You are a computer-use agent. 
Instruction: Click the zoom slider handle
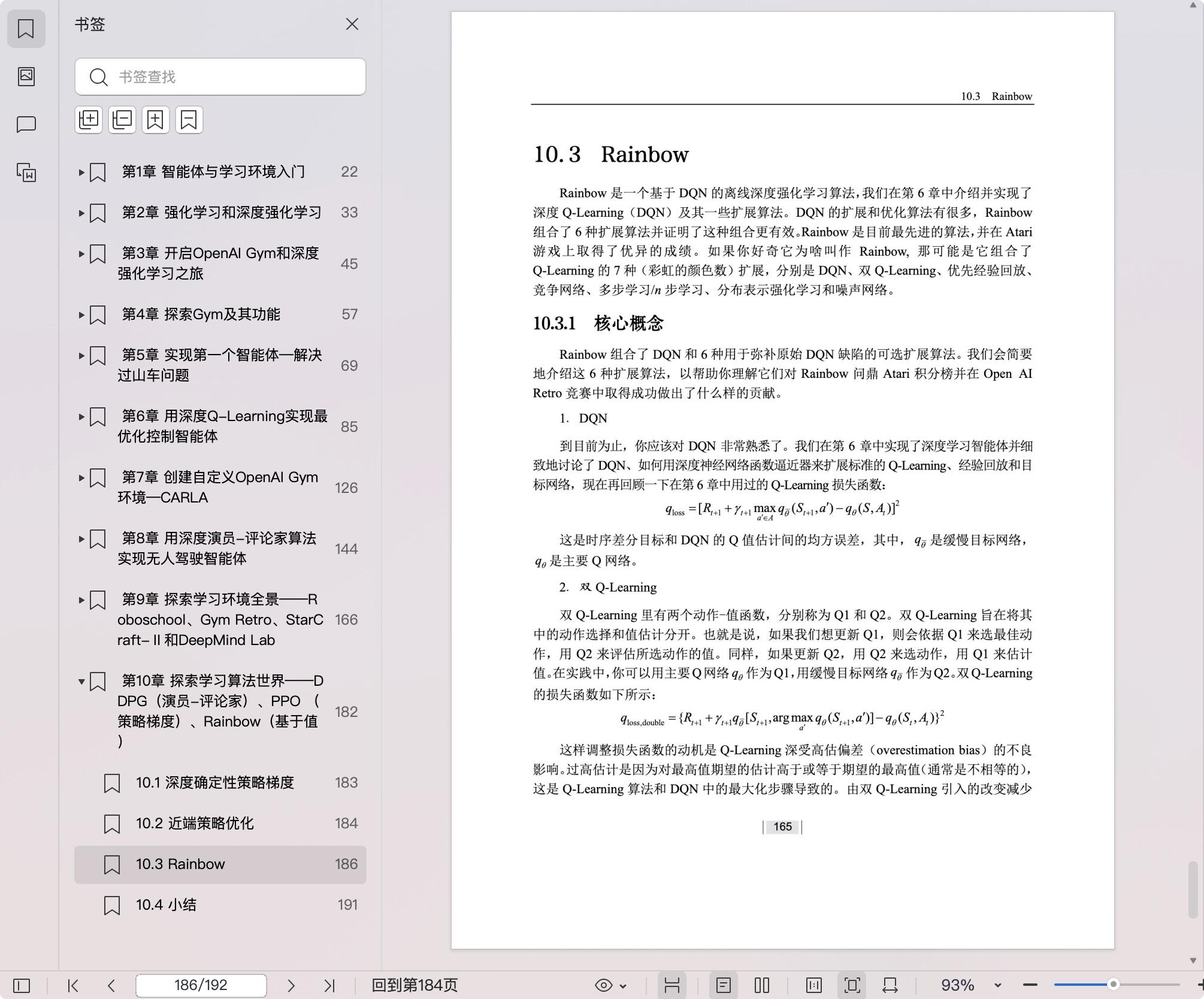[1114, 984]
